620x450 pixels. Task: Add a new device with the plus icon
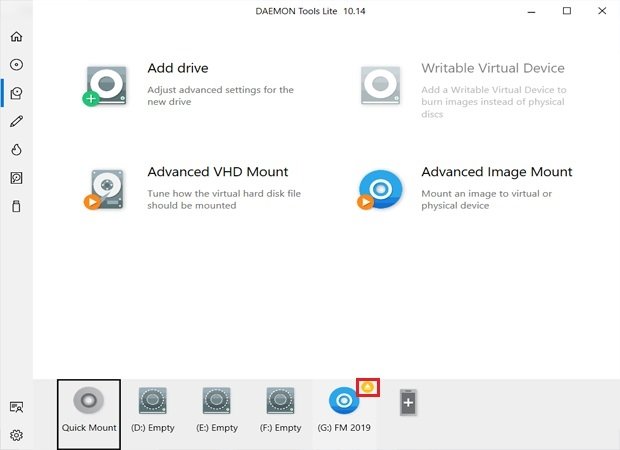pyautogui.click(x=408, y=402)
